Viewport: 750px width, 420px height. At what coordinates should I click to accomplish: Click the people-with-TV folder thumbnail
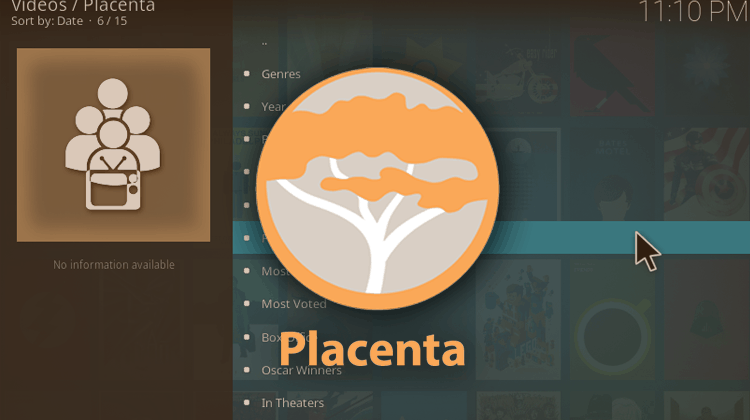[113, 144]
